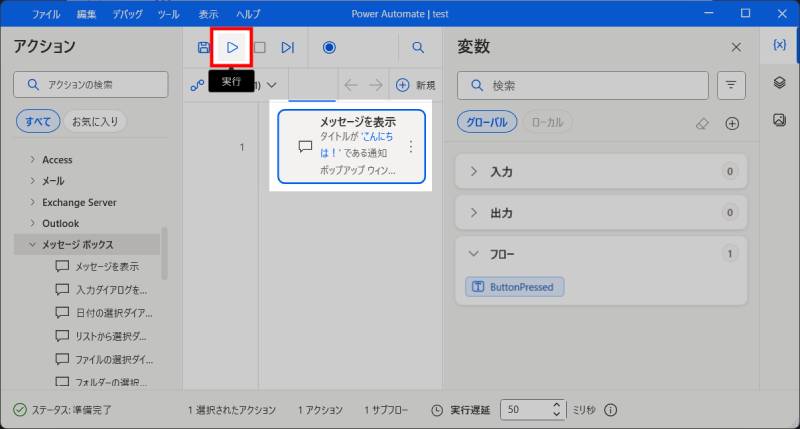
Task: Click the 1 サブフロー status entry
Action: (x=386, y=410)
